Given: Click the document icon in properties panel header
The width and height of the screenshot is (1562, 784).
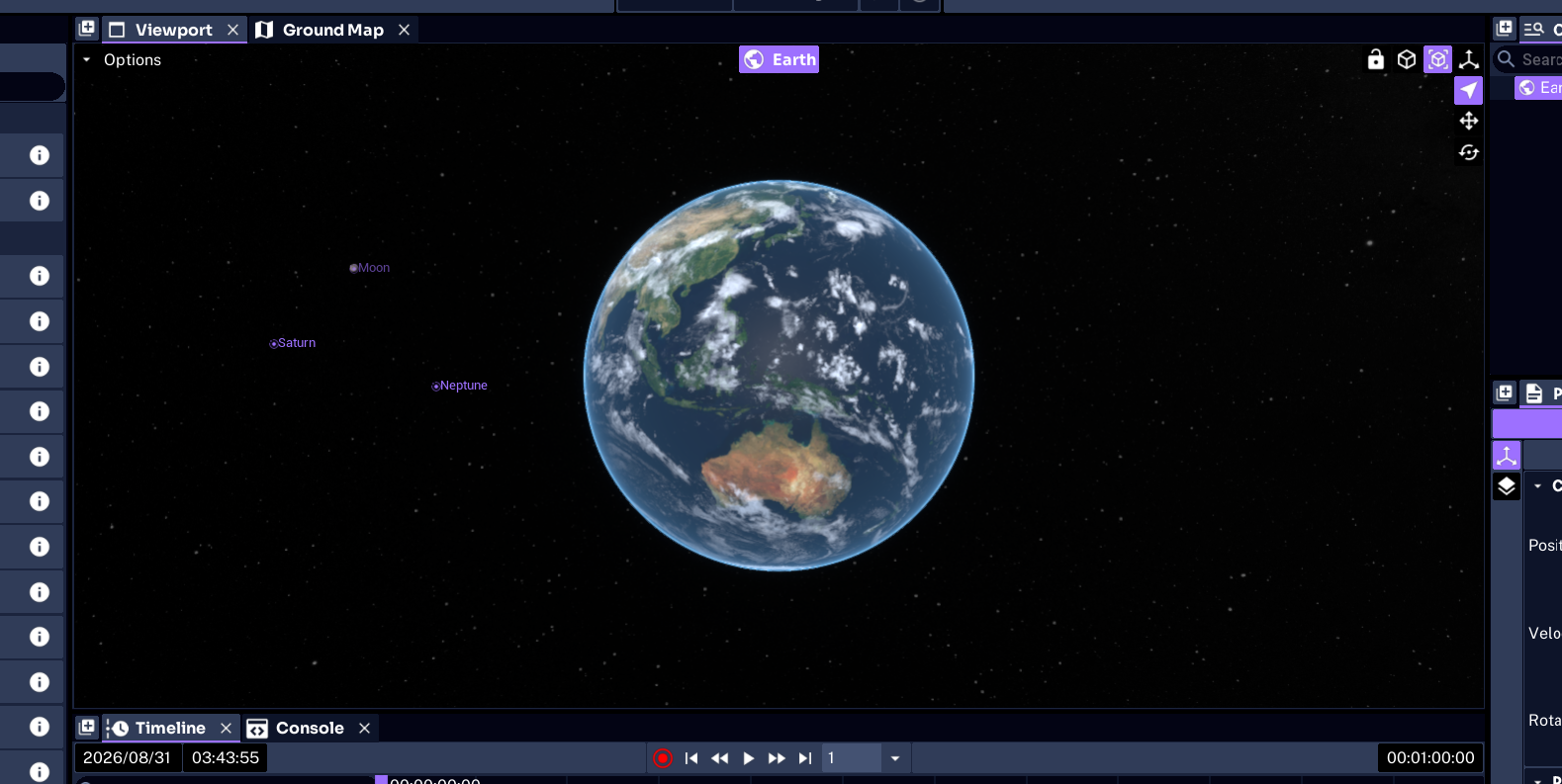Looking at the screenshot, I should coord(1534,393).
